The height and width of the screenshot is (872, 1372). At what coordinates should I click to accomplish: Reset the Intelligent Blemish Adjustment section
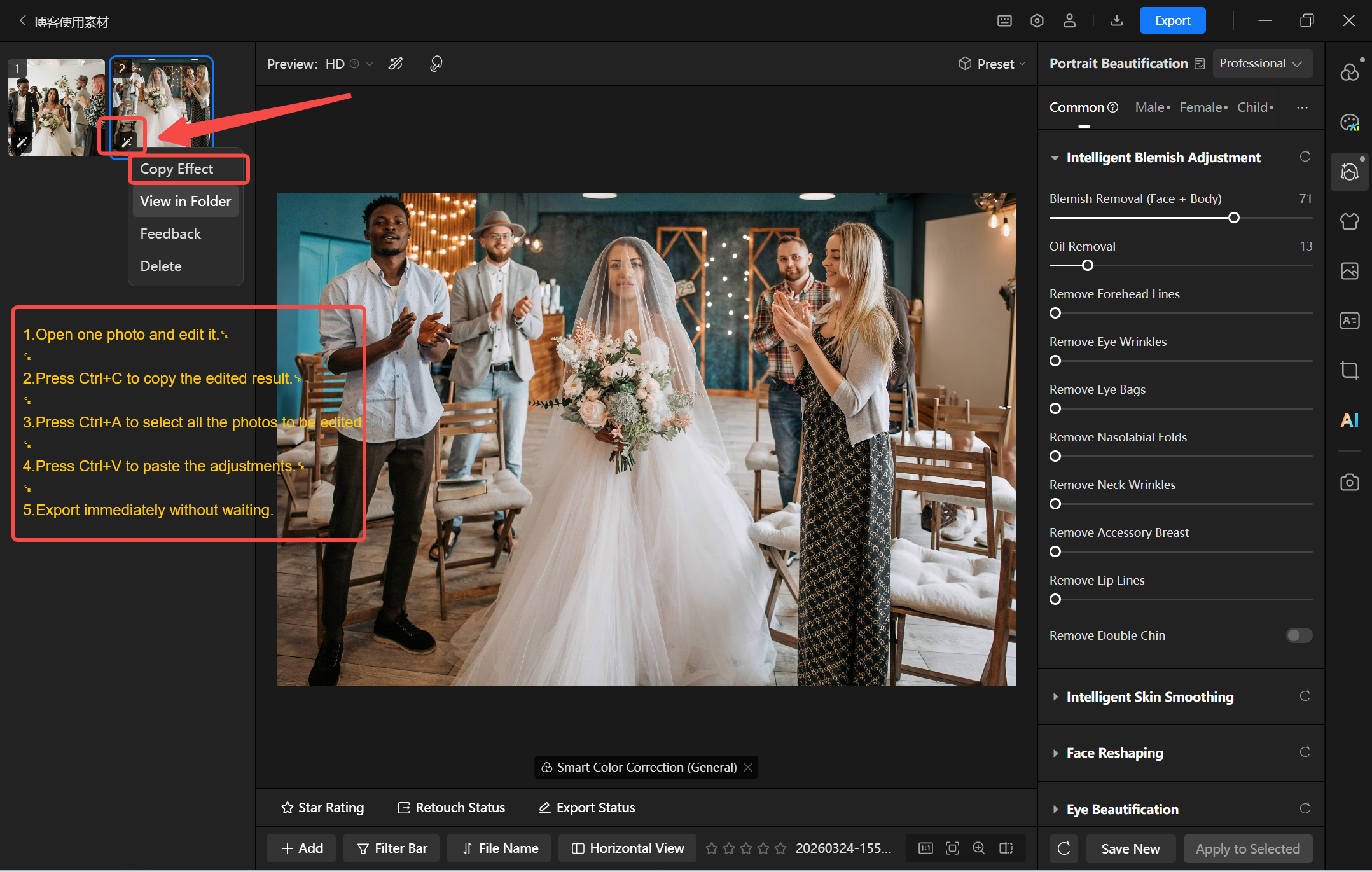(1305, 156)
